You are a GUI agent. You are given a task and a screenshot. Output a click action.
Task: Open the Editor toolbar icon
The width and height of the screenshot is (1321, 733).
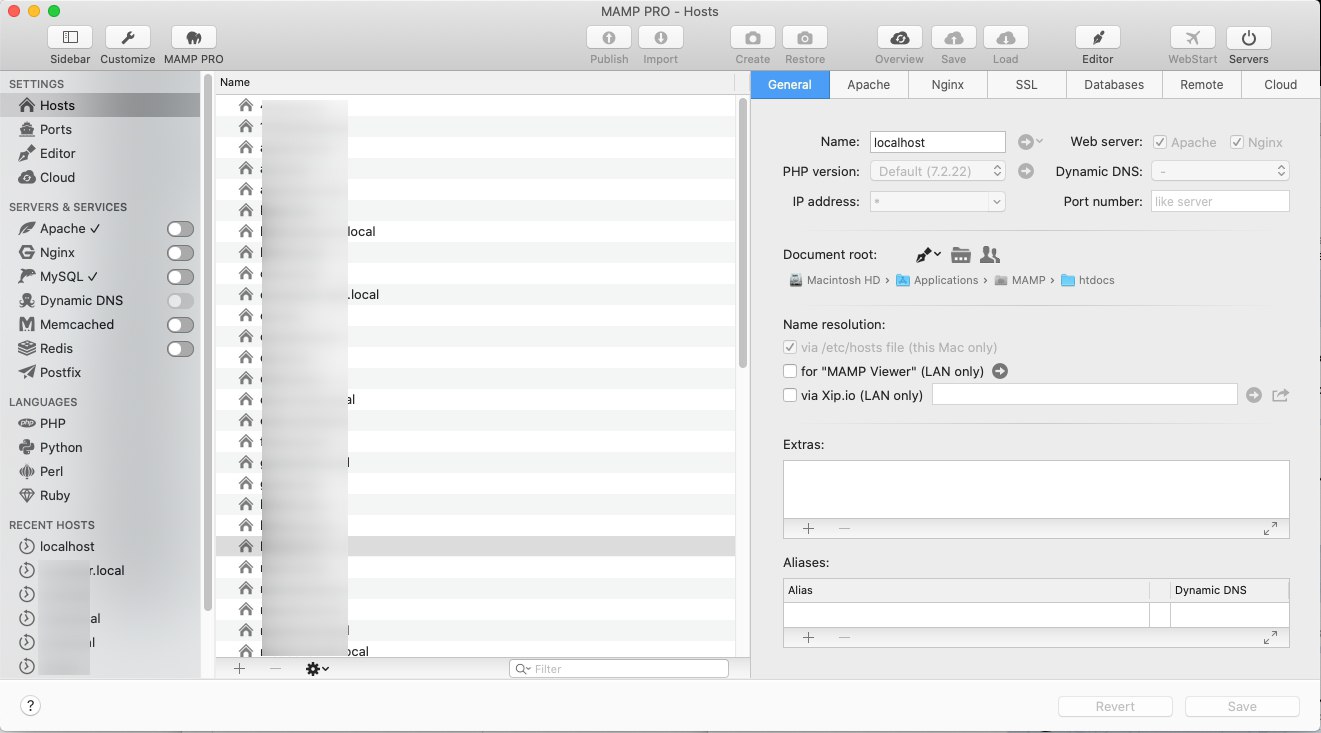click(1098, 37)
